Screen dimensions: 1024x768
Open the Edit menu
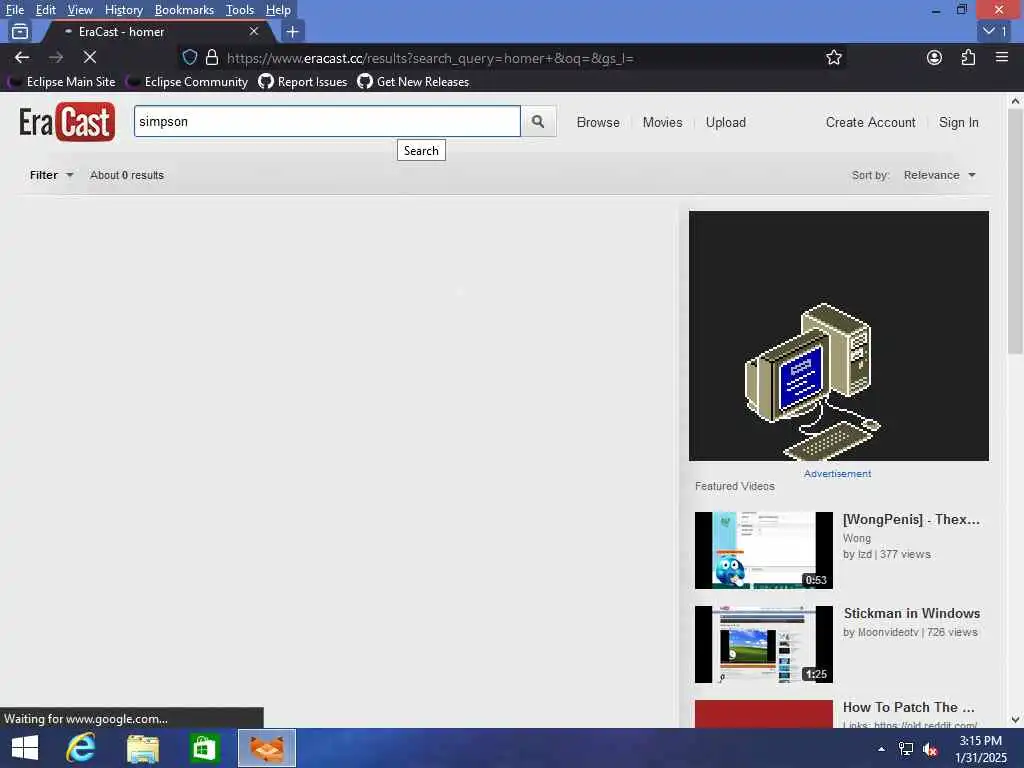click(x=46, y=10)
